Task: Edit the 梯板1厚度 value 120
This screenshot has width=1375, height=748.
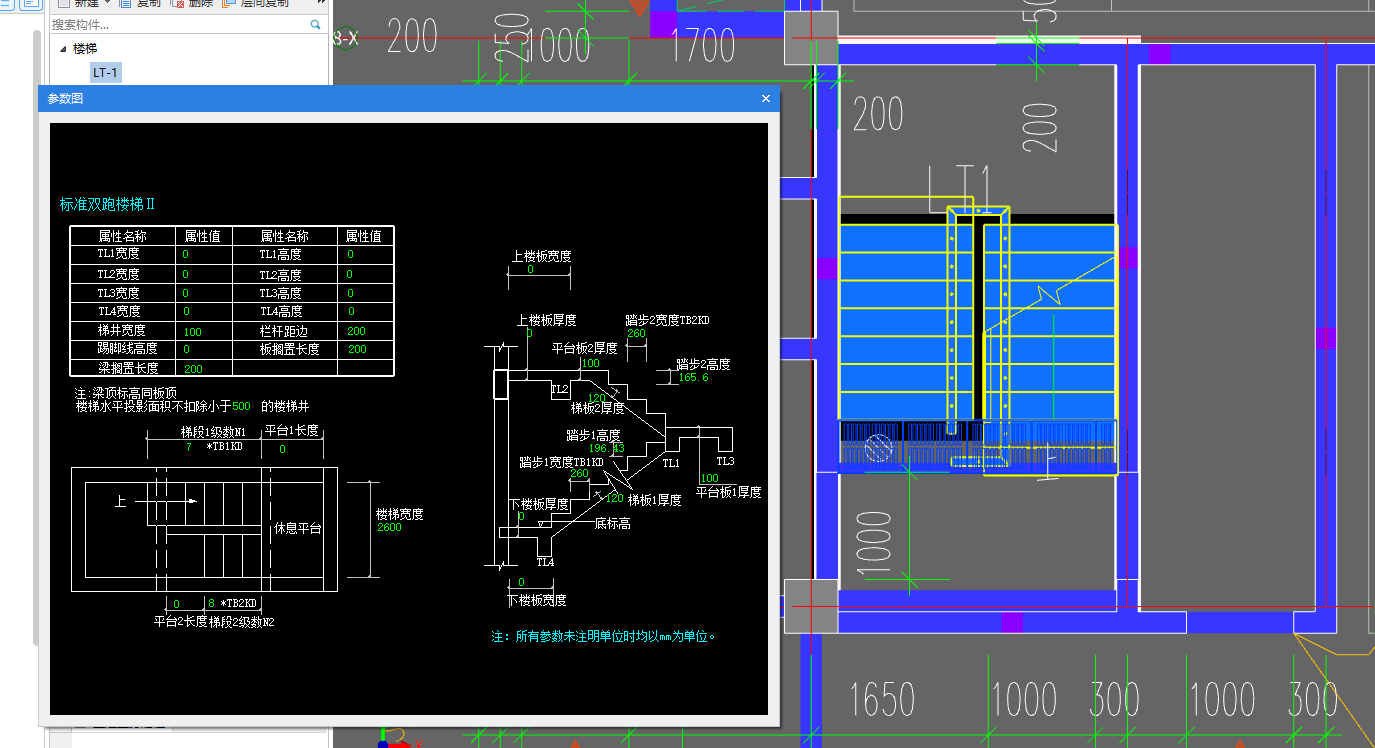Action: 614,497
